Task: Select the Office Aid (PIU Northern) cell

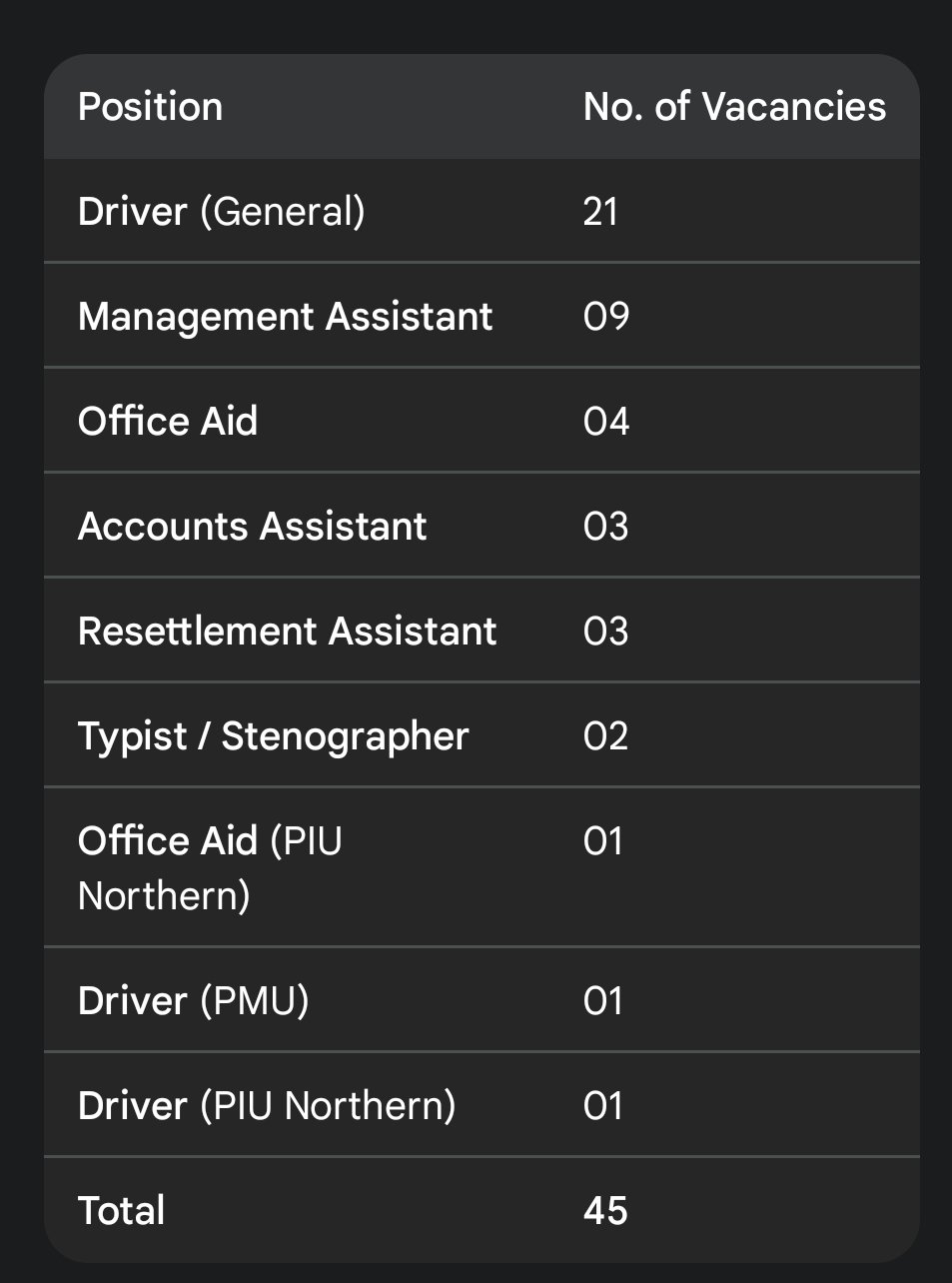Action: [210, 867]
